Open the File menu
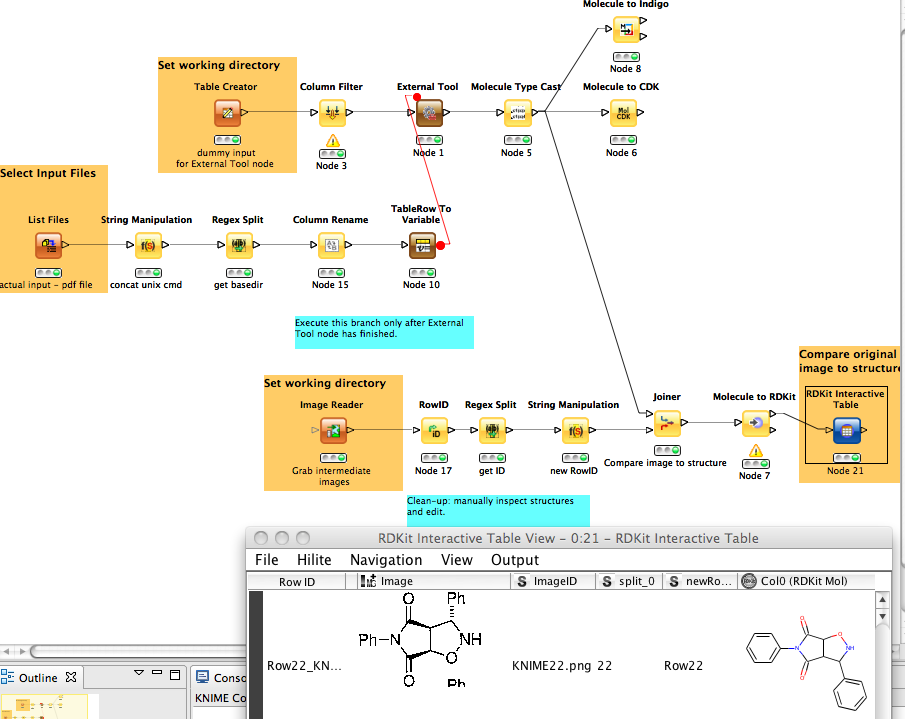 coord(267,560)
